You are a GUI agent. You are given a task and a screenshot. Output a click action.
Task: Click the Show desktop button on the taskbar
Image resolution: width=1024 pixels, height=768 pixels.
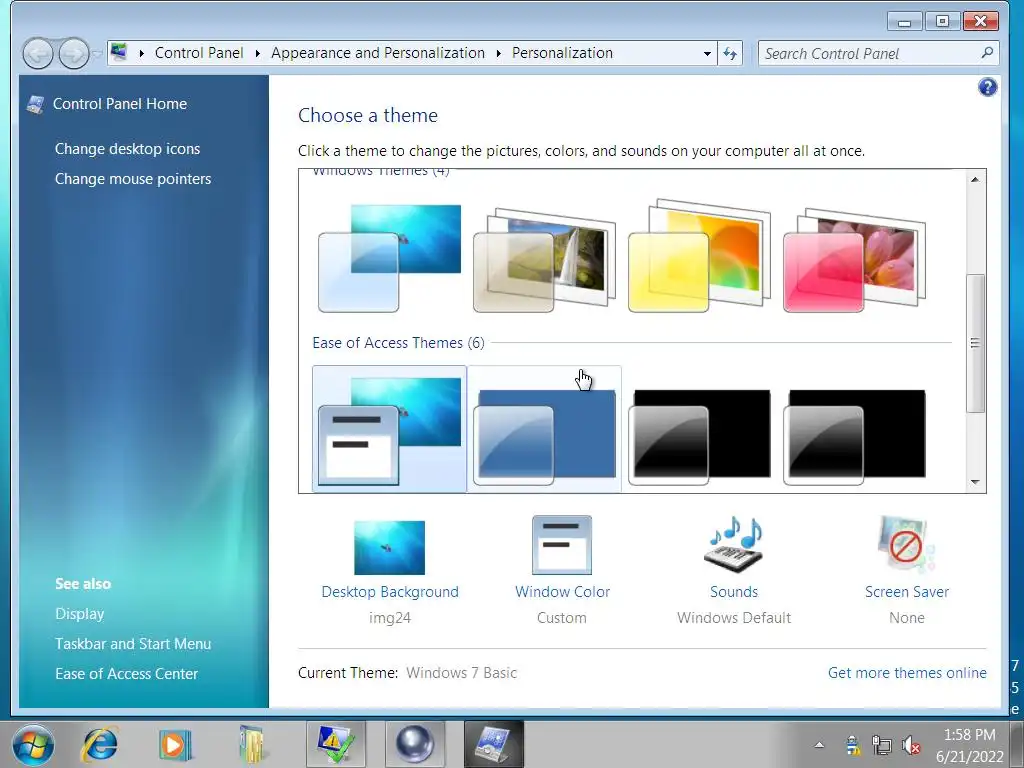[x=1017, y=745]
